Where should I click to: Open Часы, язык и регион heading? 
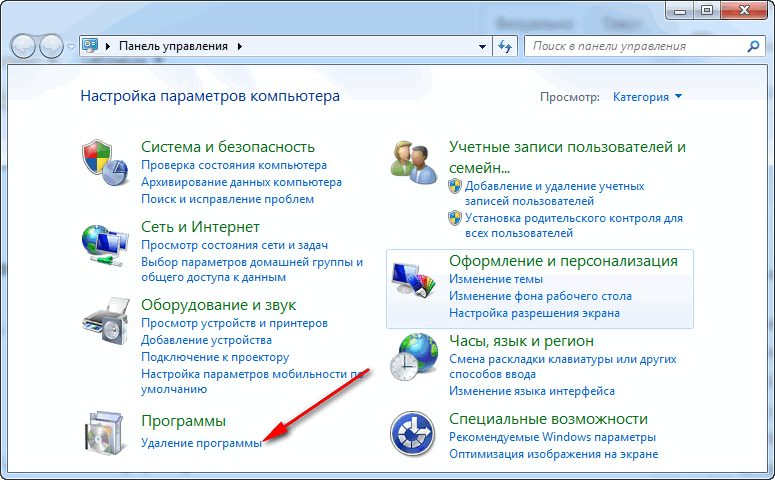pyautogui.click(x=521, y=341)
